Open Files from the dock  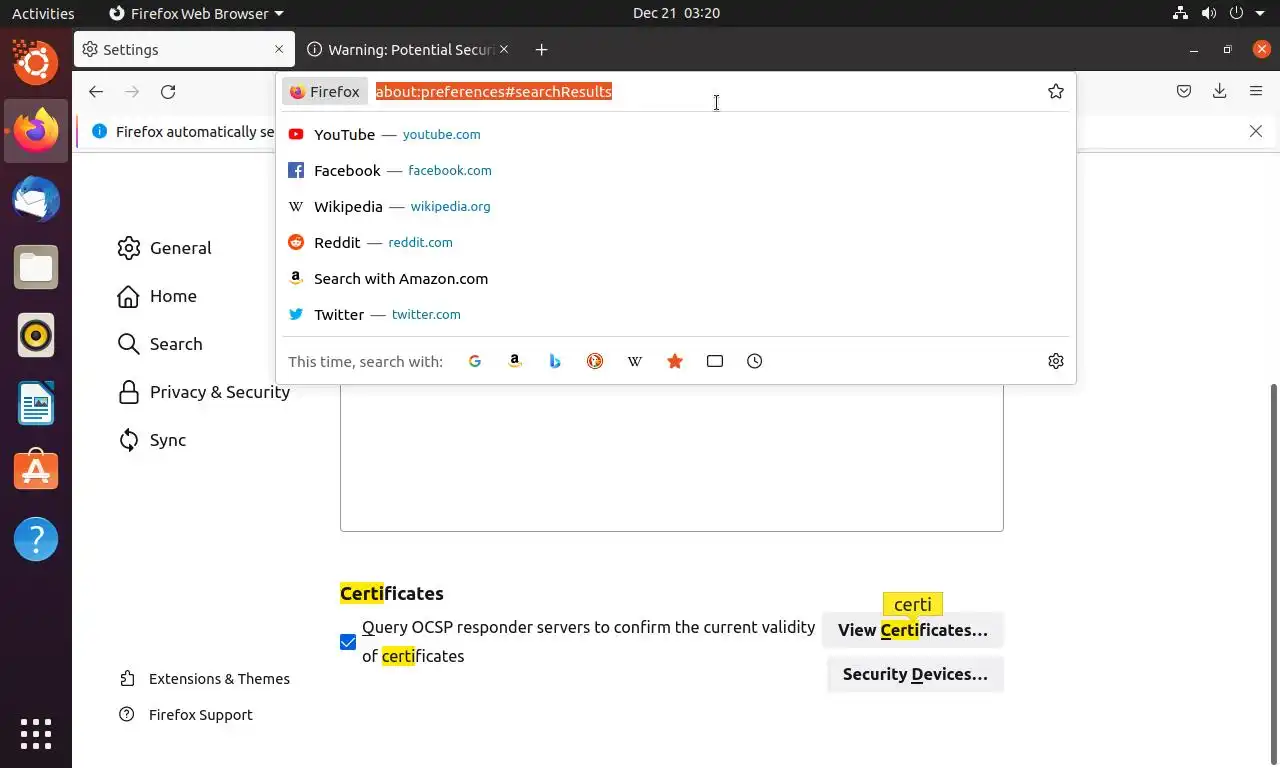coord(36,267)
